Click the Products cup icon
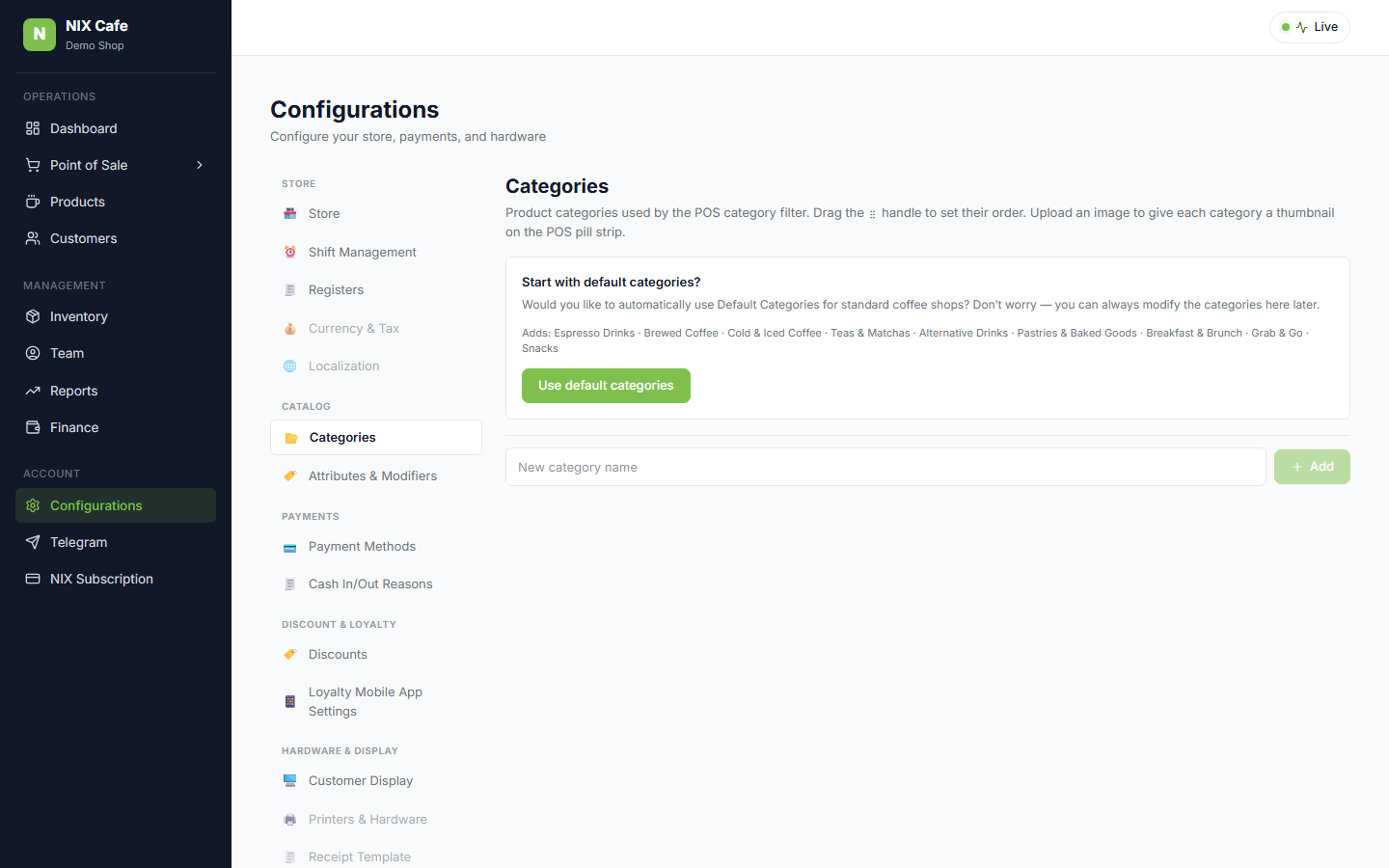 coord(33,202)
